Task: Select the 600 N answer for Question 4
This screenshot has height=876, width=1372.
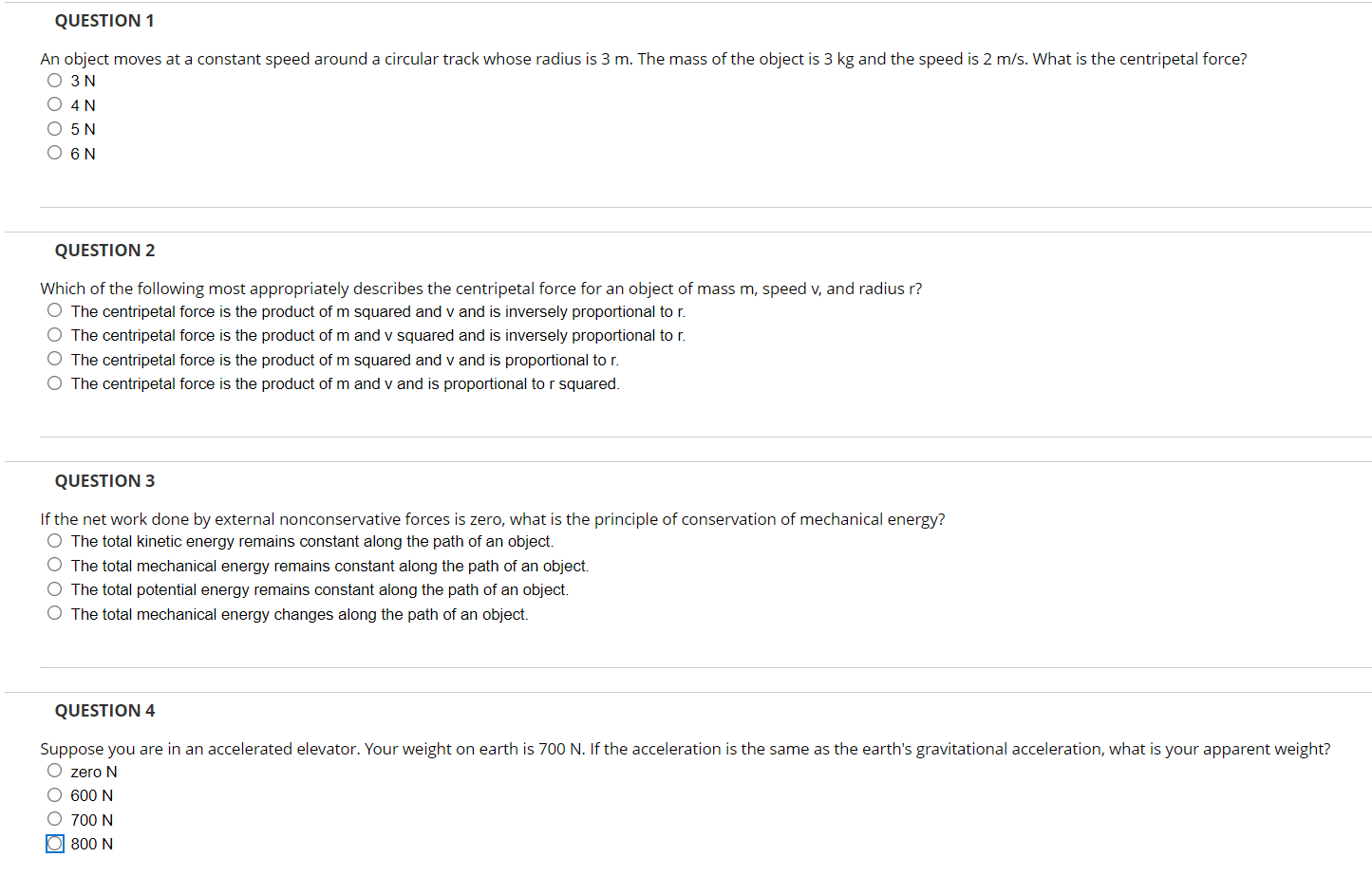Action: pos(54,793)
